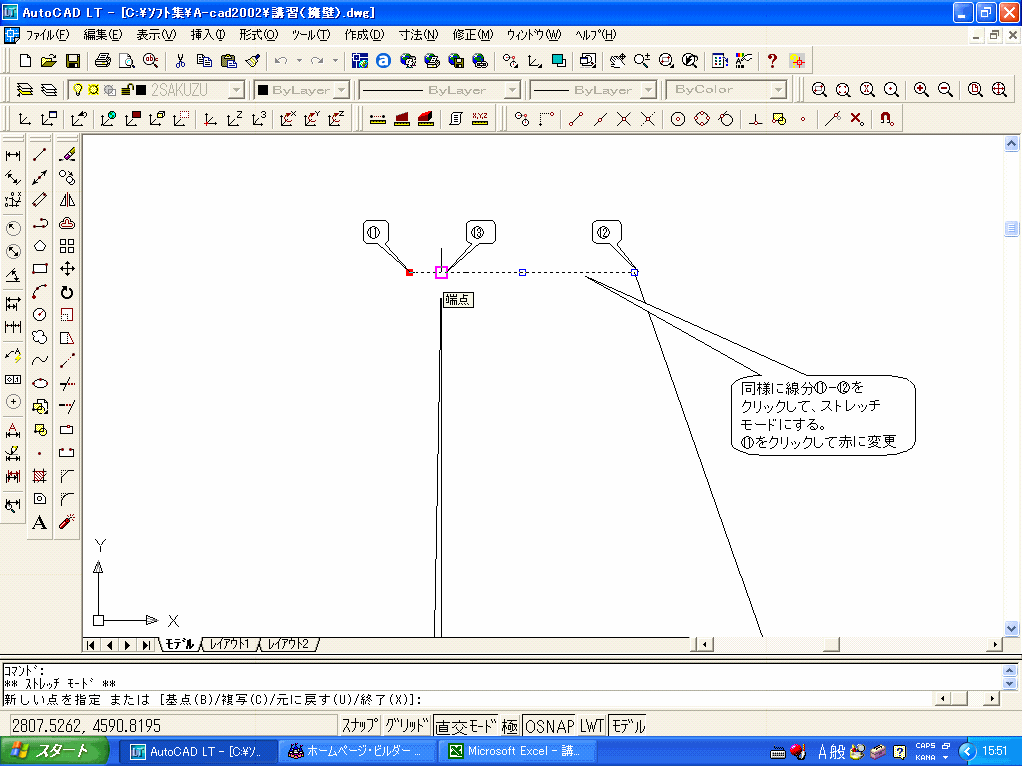The image size is (1023, 767).
Task: Toggle 極 polar tracking in status bar
Action: pyautogui.click(x=510, y=726)
